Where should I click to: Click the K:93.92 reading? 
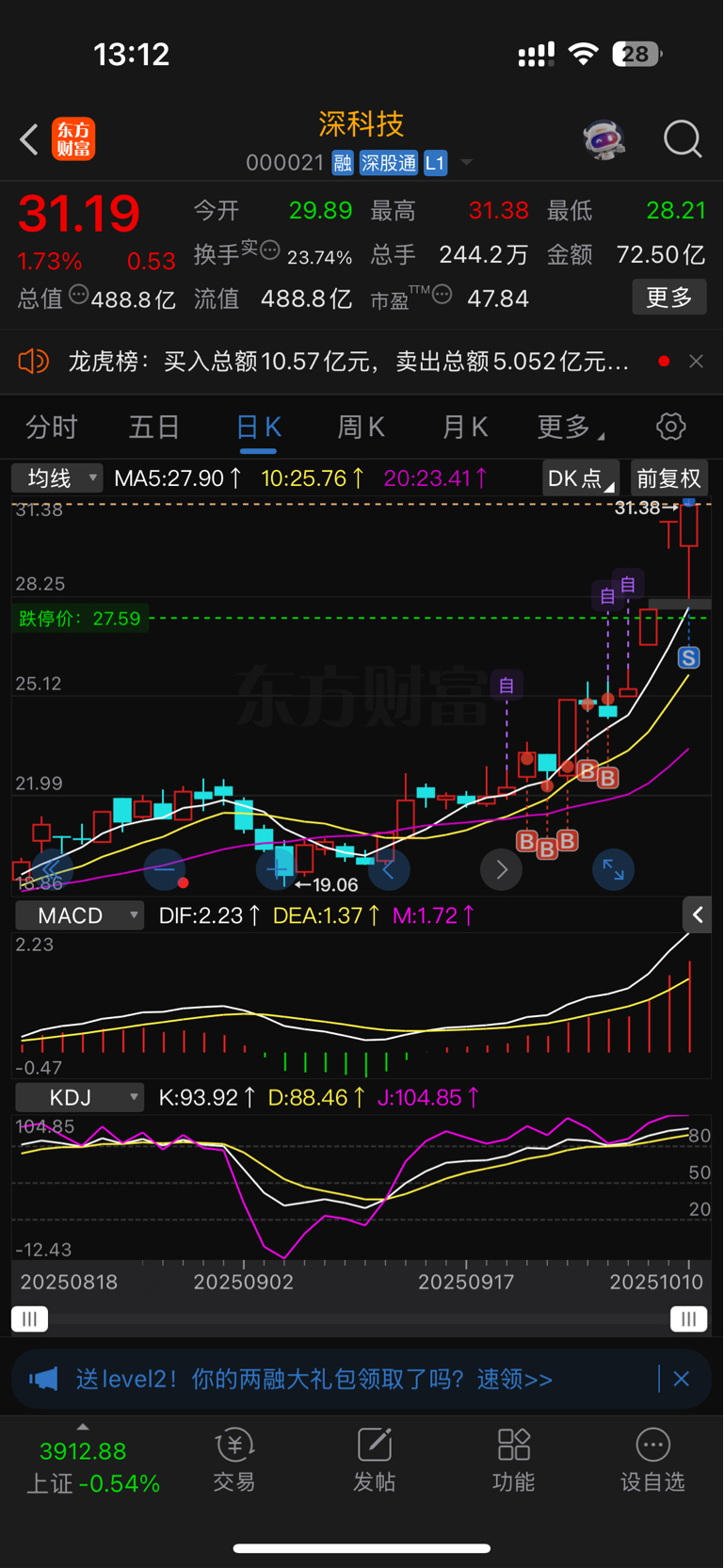207,1097
